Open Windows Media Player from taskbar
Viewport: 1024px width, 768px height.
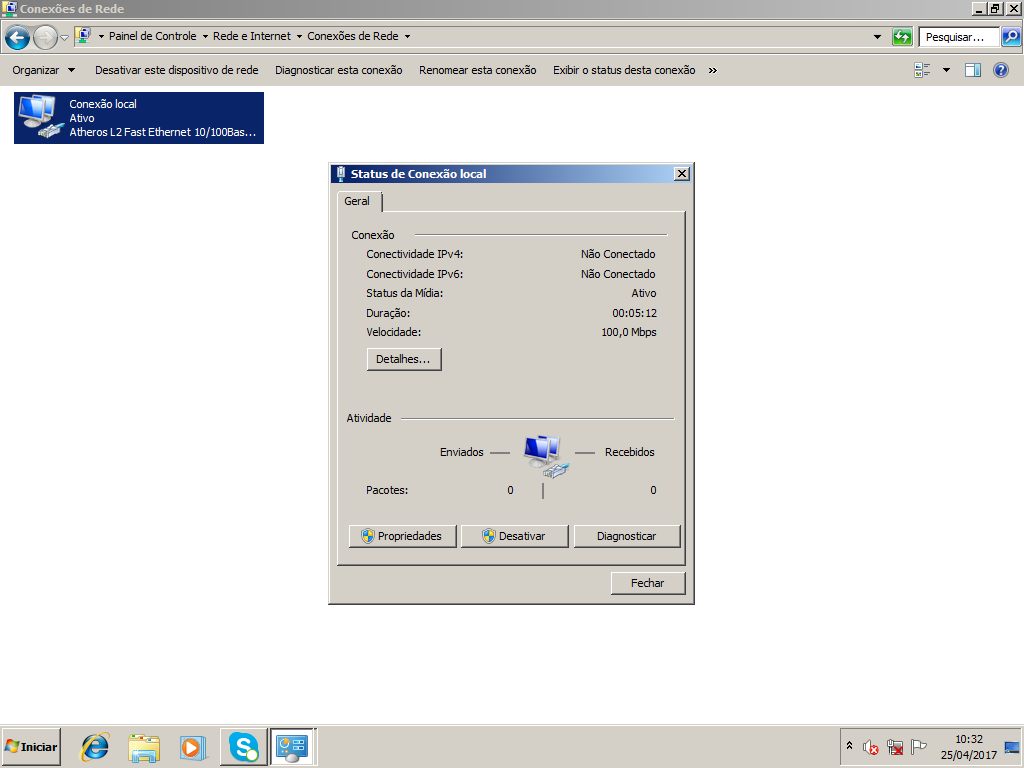[193, 747]
